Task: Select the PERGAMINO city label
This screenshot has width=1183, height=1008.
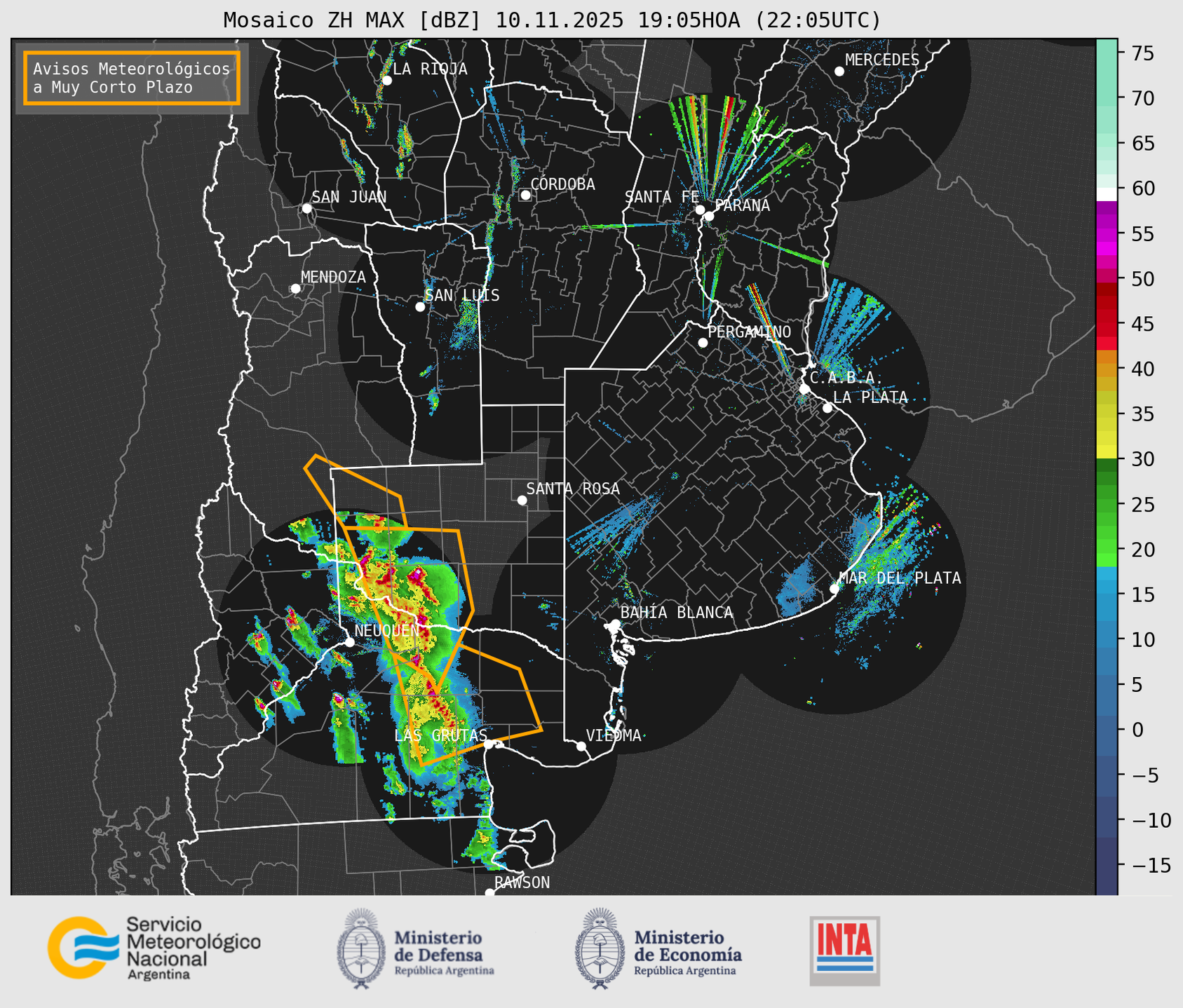Action: point(749,332)
